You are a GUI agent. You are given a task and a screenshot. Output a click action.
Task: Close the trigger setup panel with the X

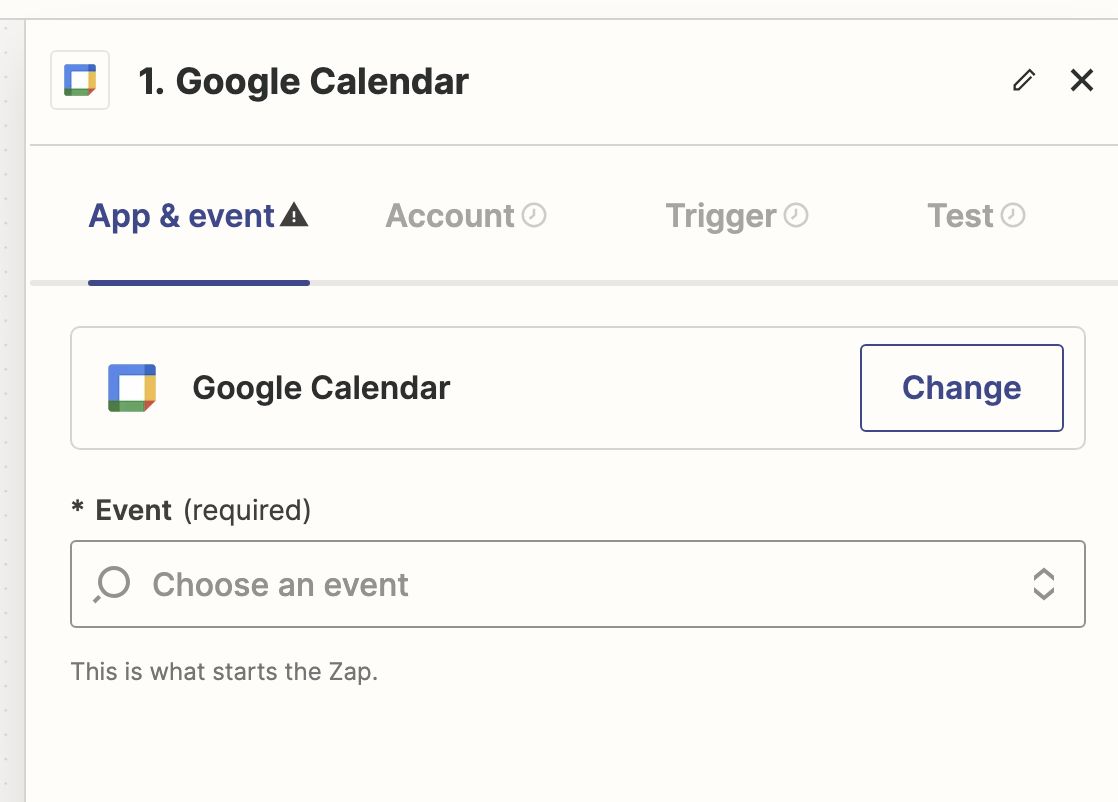[x=1082, y=80]
